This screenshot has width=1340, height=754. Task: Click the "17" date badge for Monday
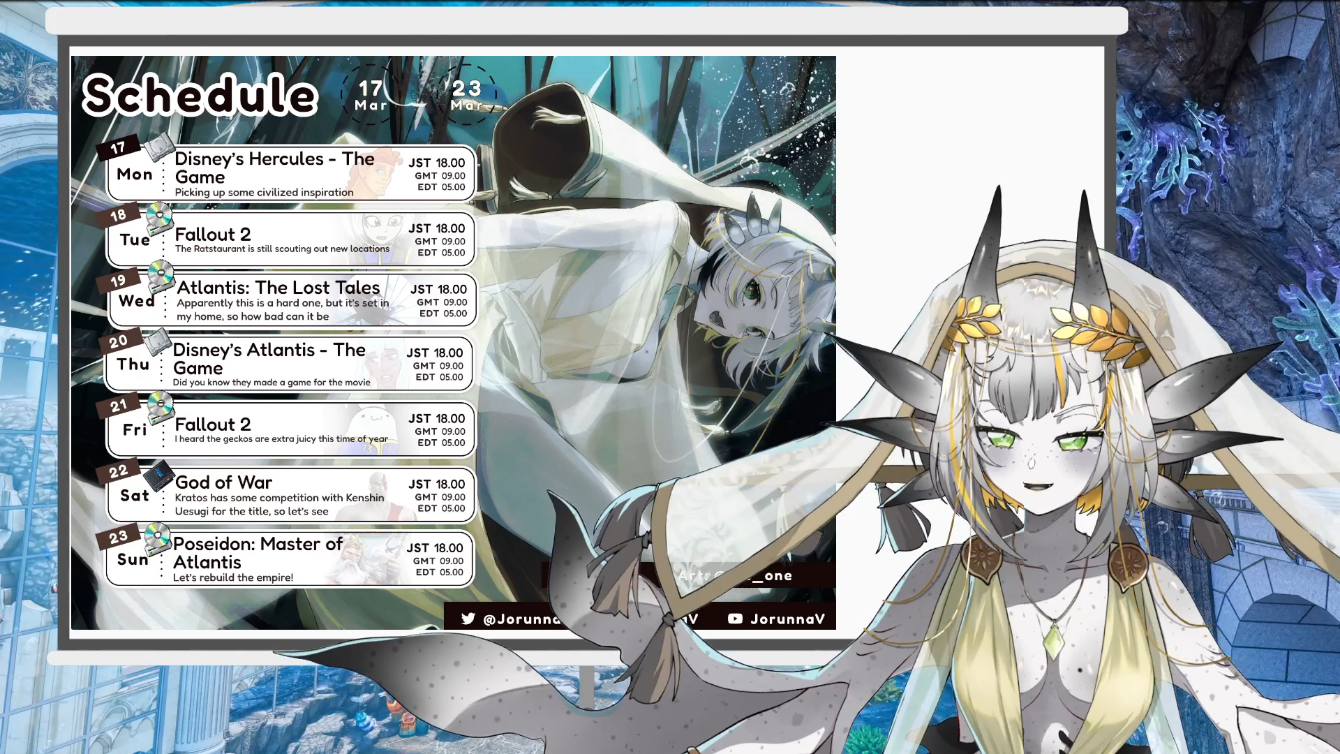pos(118,149)
